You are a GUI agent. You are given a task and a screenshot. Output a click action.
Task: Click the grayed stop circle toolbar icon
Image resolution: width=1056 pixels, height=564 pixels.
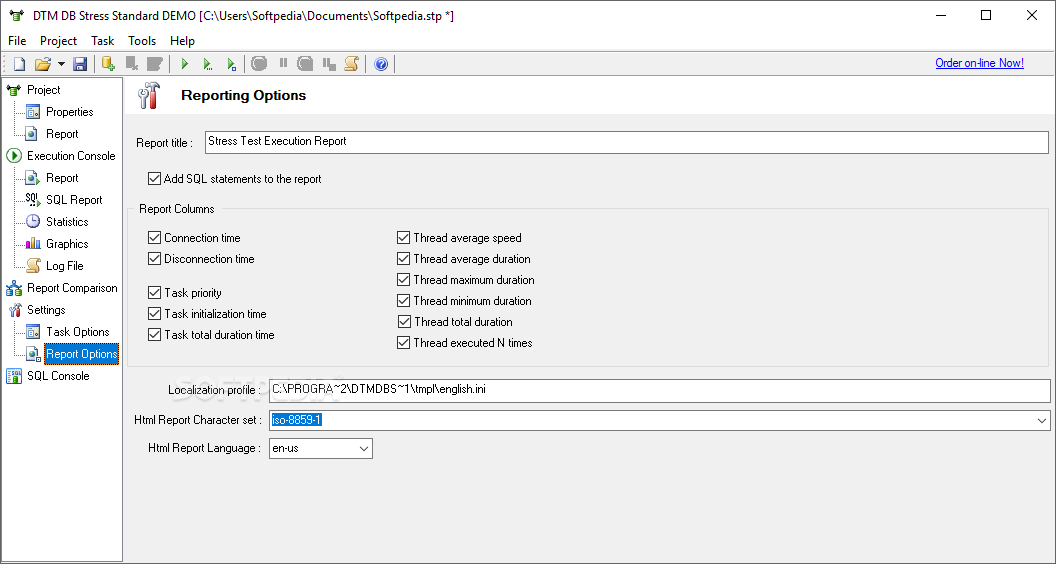(259, 64)
